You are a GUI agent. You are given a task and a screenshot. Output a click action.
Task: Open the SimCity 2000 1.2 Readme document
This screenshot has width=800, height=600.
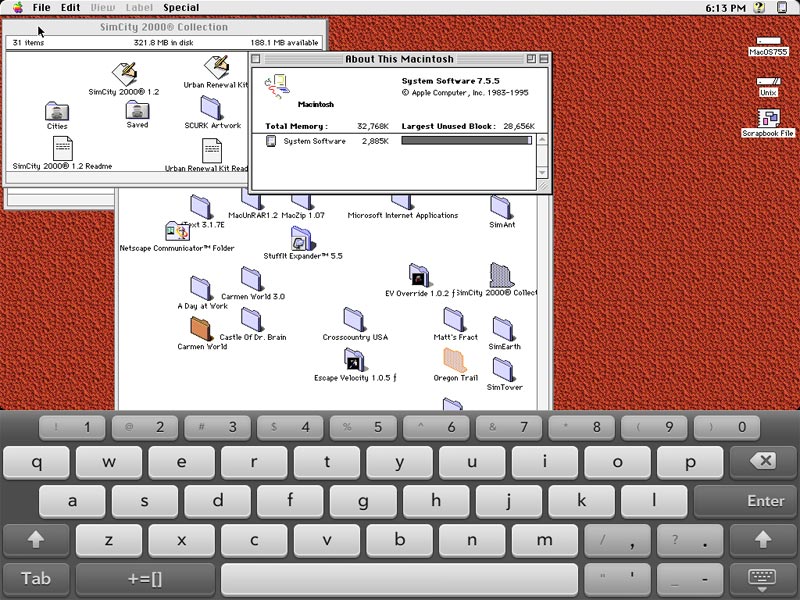(x=62, y=148)
